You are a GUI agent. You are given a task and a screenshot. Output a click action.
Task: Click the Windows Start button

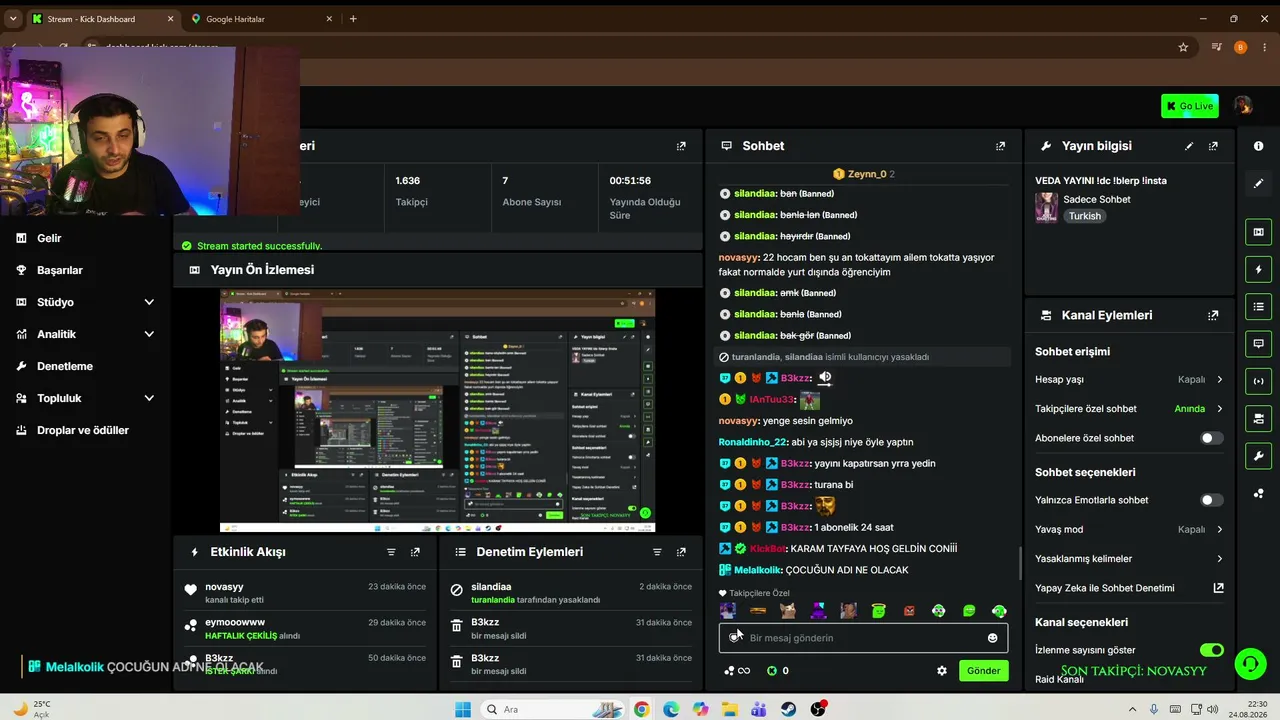coord(462,709)
